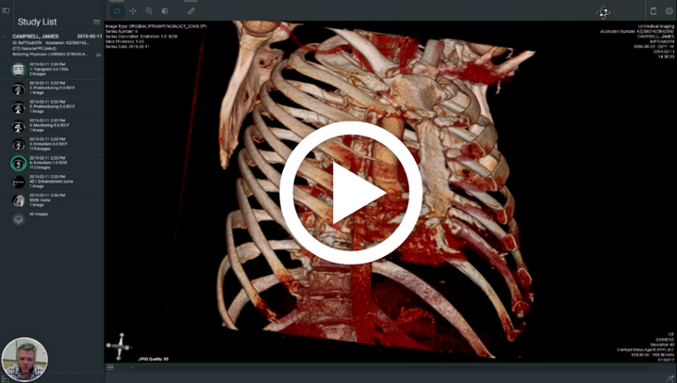Open series 3 Premonitoring thumbnail

pyautogui.click(x=18, y=107)
